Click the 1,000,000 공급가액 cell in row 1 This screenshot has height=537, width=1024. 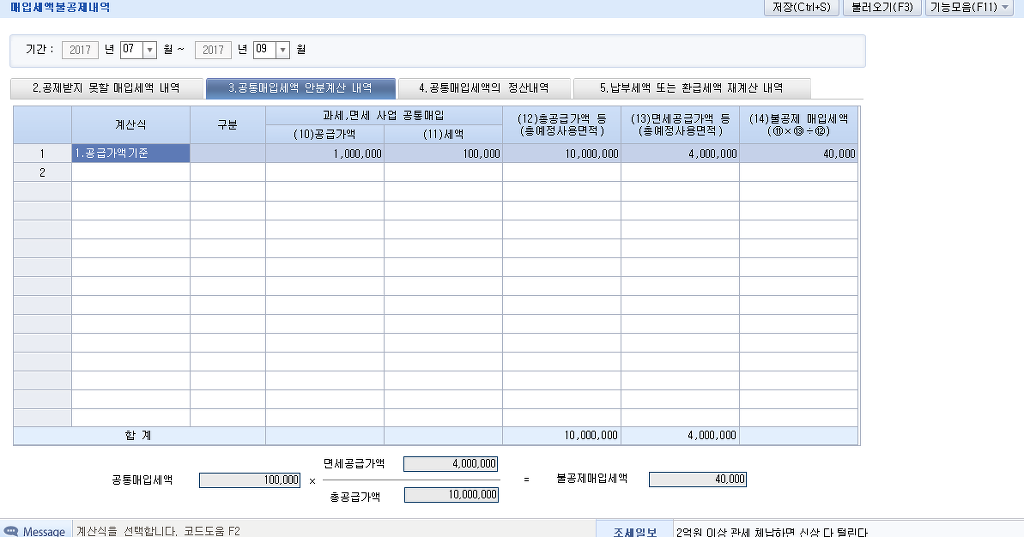pos(324,154)
